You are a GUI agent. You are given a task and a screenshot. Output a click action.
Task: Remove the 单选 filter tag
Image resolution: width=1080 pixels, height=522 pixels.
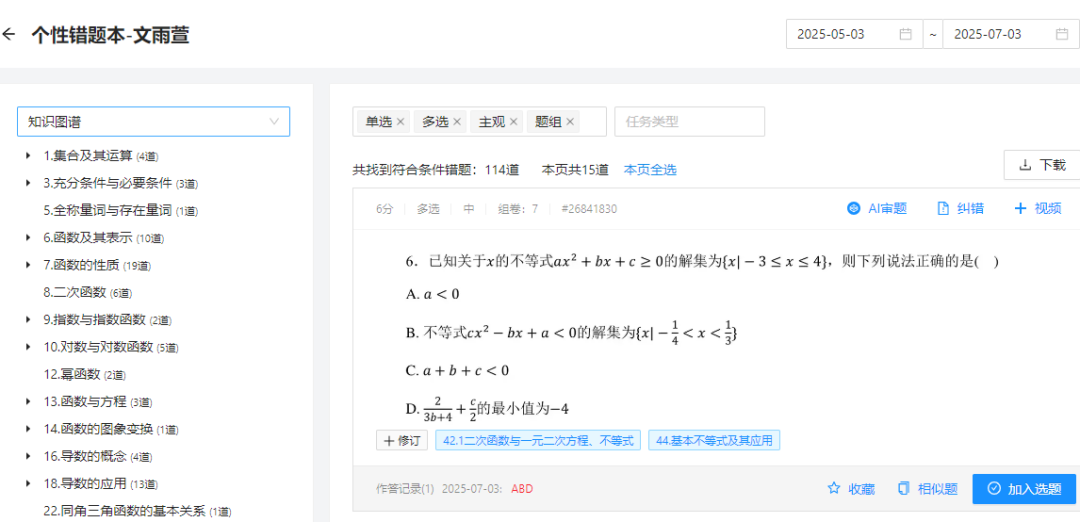point(401,122)
